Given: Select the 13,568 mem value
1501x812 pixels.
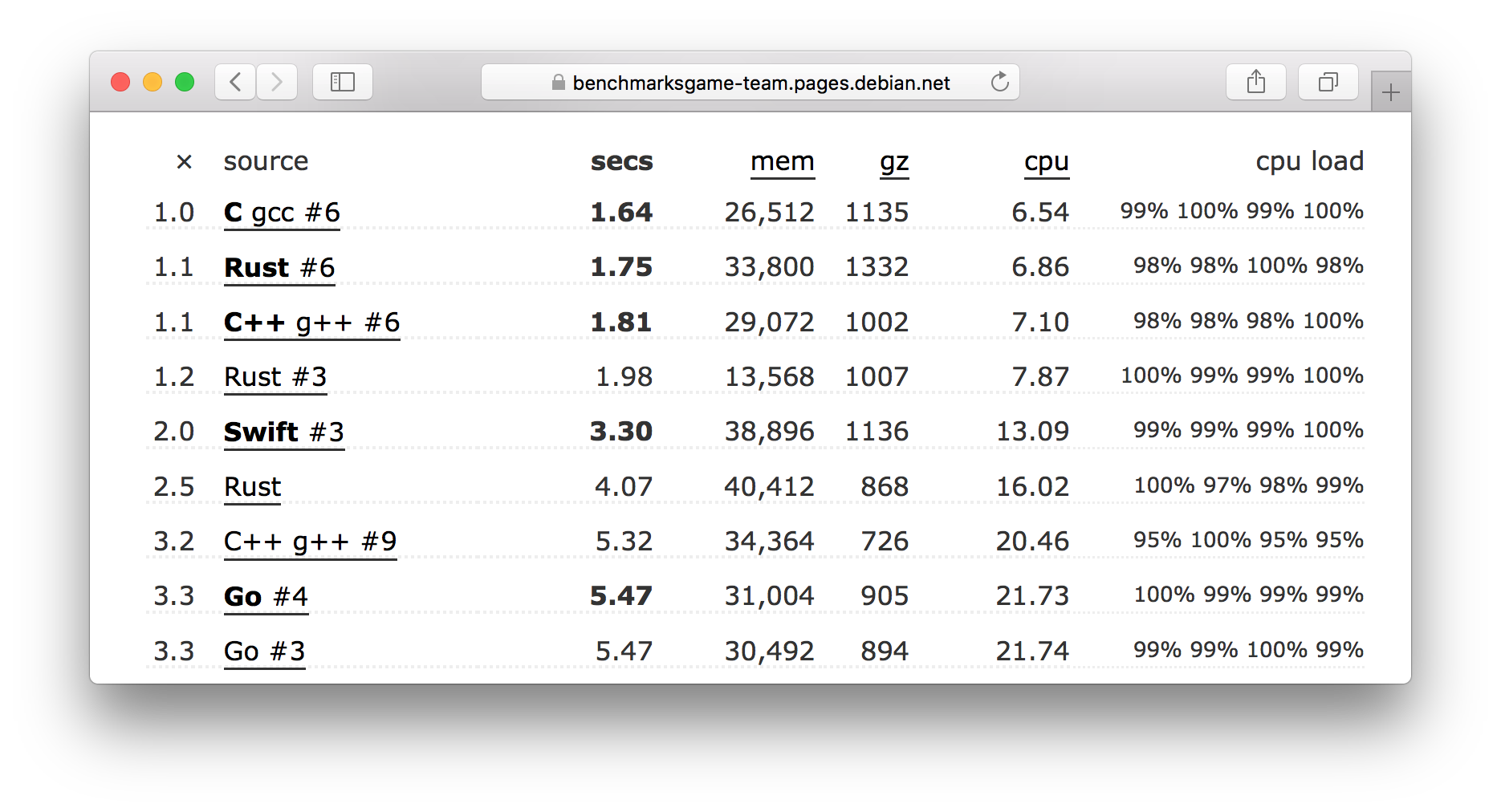Looking at the screenshot, I should pos(769,377).
